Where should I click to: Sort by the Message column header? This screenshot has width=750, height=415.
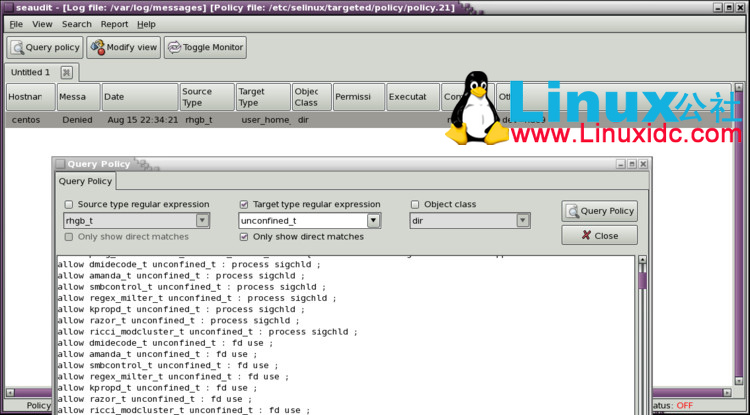click(78, 97)
